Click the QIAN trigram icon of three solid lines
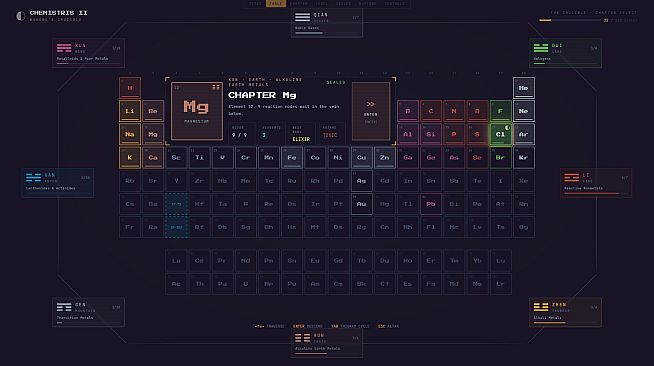Image resolution: width=654 pixels, height=366 pixels. click(x=302, y=17)
